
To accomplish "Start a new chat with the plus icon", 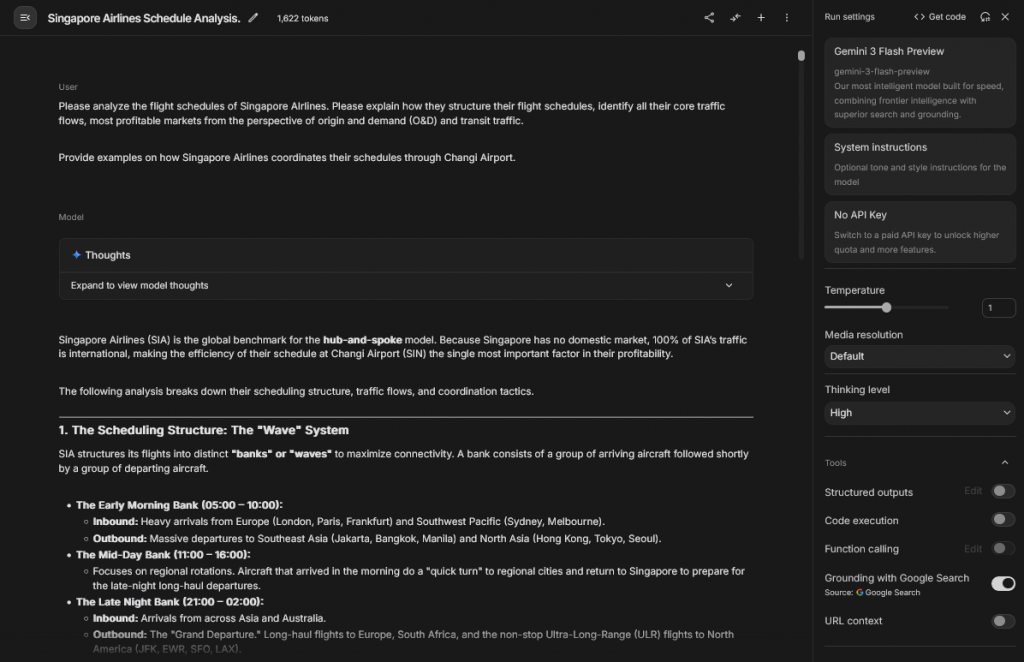I will 761,18.
